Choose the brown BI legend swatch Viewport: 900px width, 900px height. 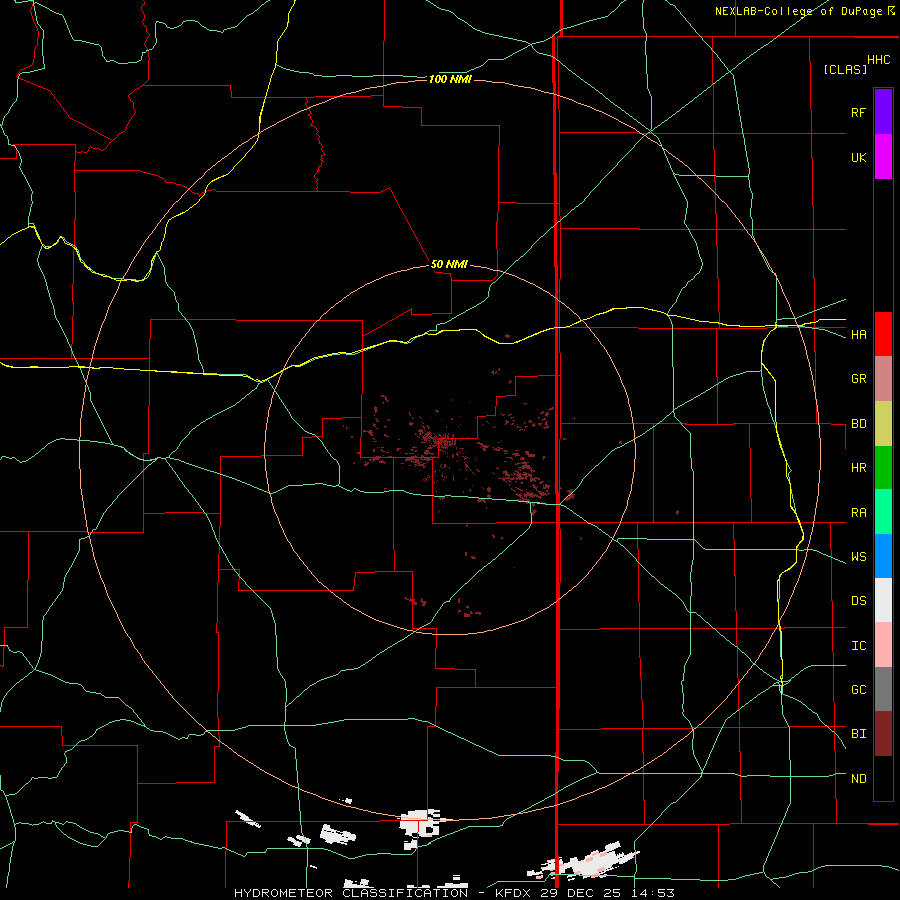point(883,734)
